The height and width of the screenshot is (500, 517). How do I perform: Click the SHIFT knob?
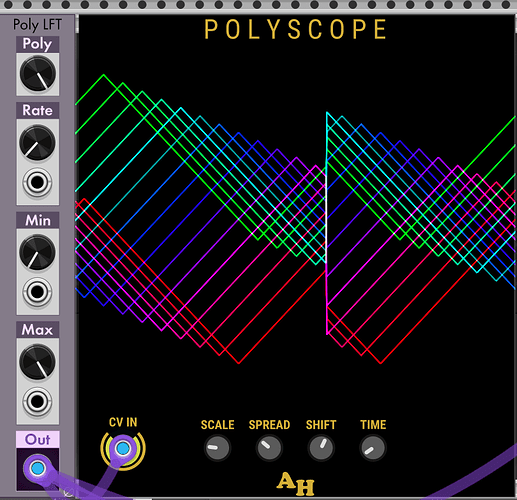[321, 448]
